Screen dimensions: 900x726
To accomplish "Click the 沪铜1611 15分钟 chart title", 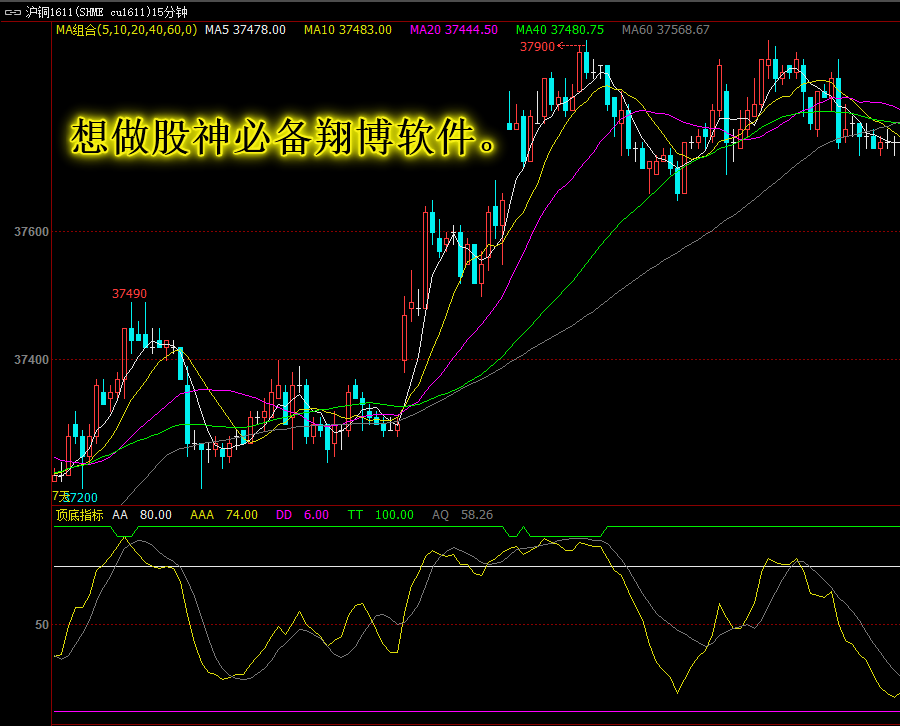I will [107, 12].
